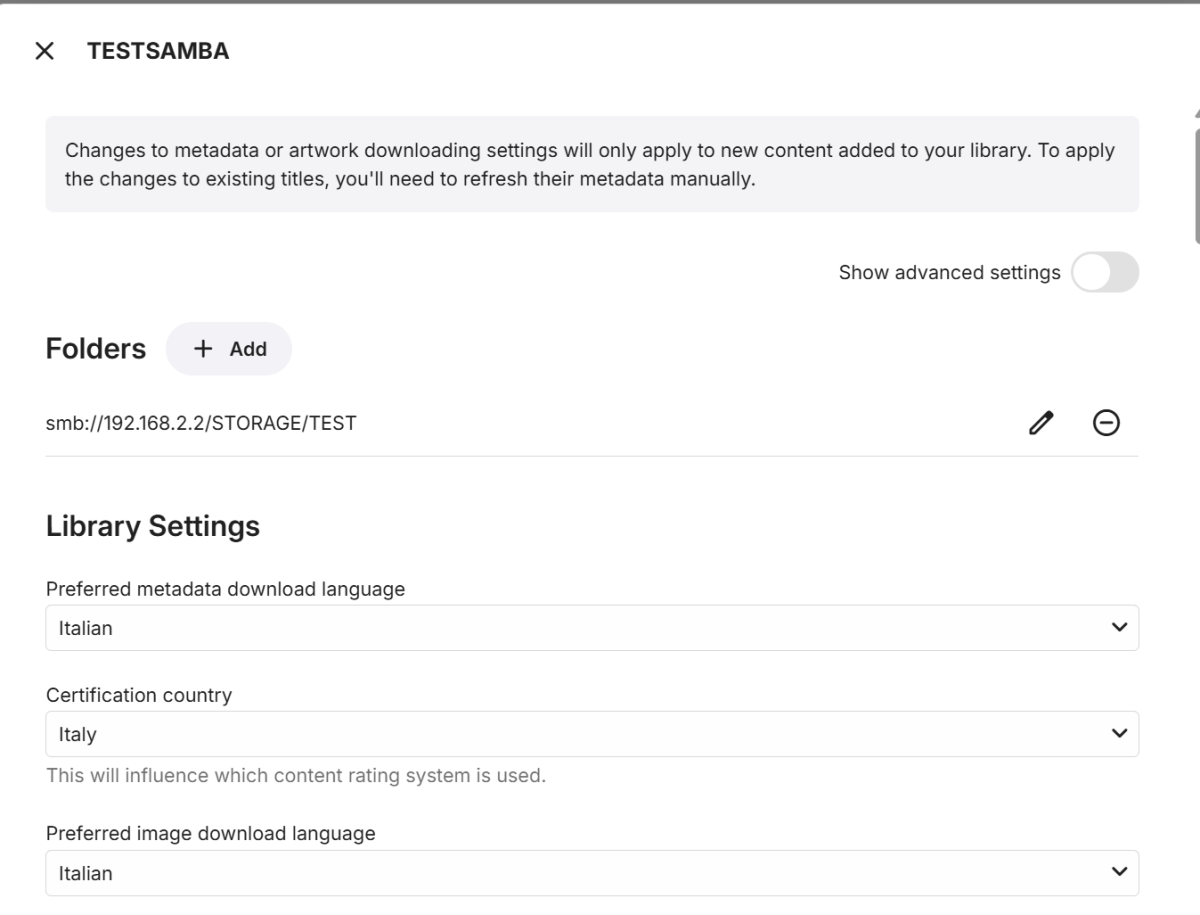
Task: Open the Certification country dropdown
Action: [x=580, y=734]
